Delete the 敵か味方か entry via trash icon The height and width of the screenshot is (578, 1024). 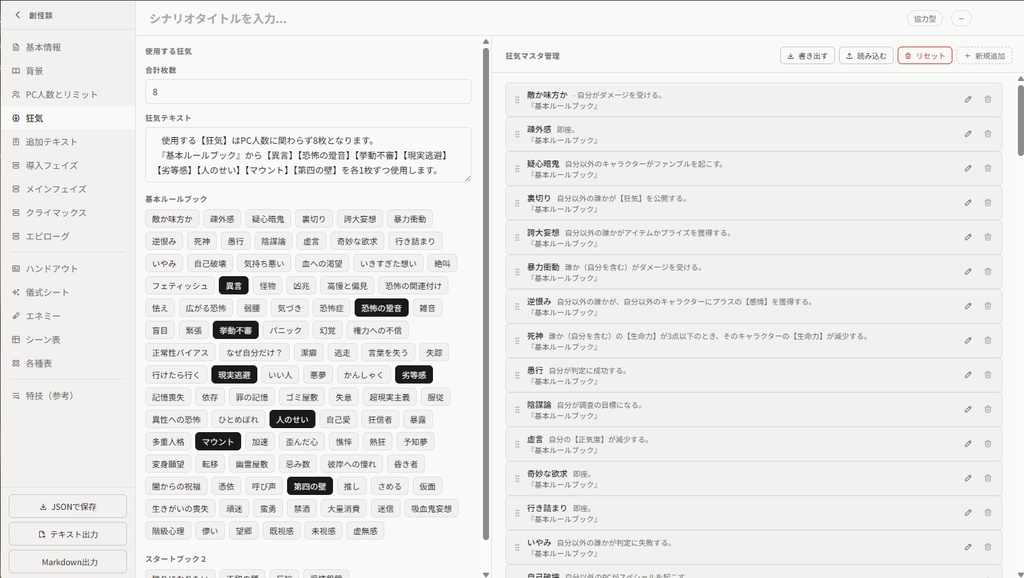pos(987,100)
